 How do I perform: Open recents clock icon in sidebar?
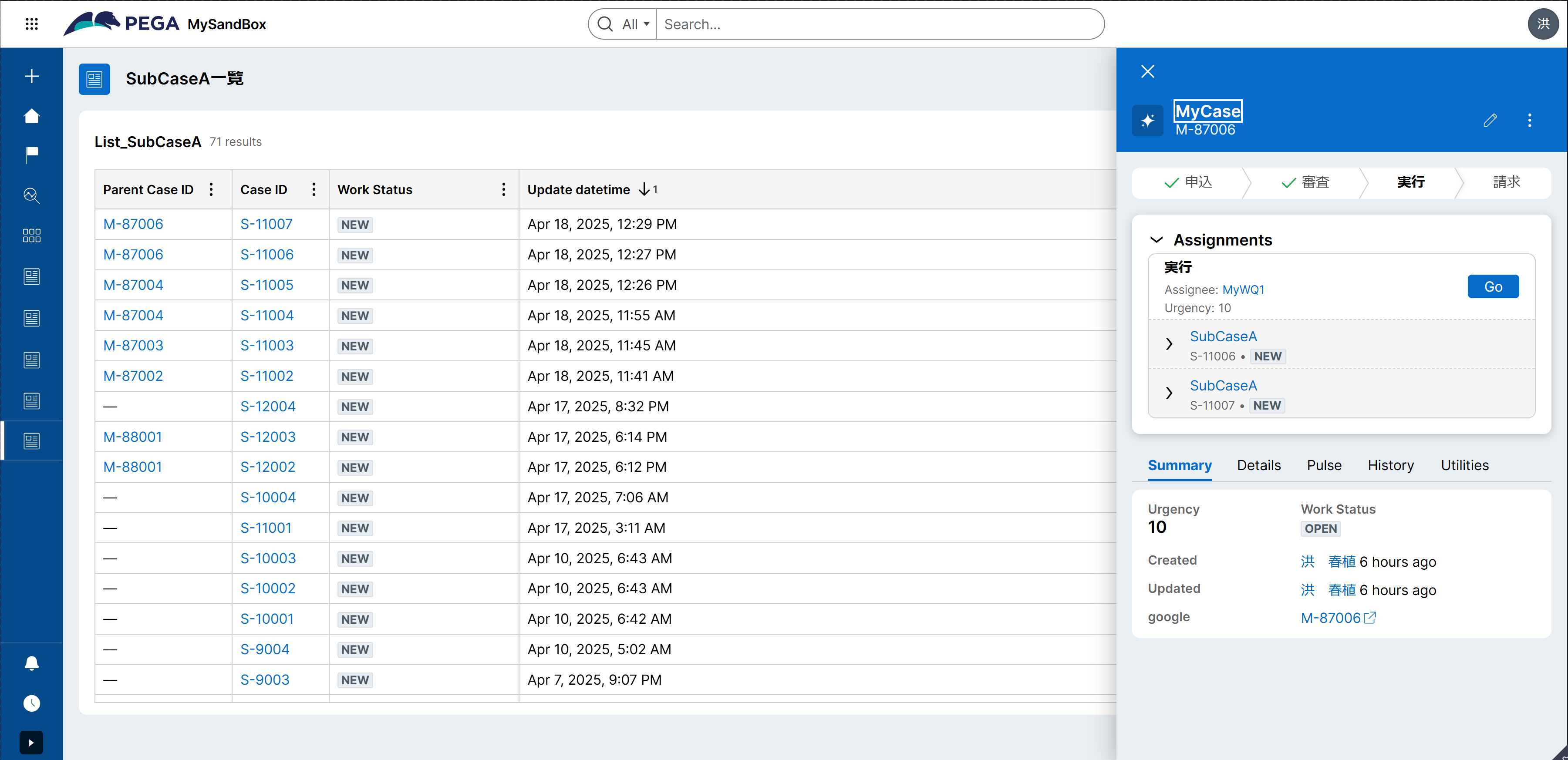[32, 703]
